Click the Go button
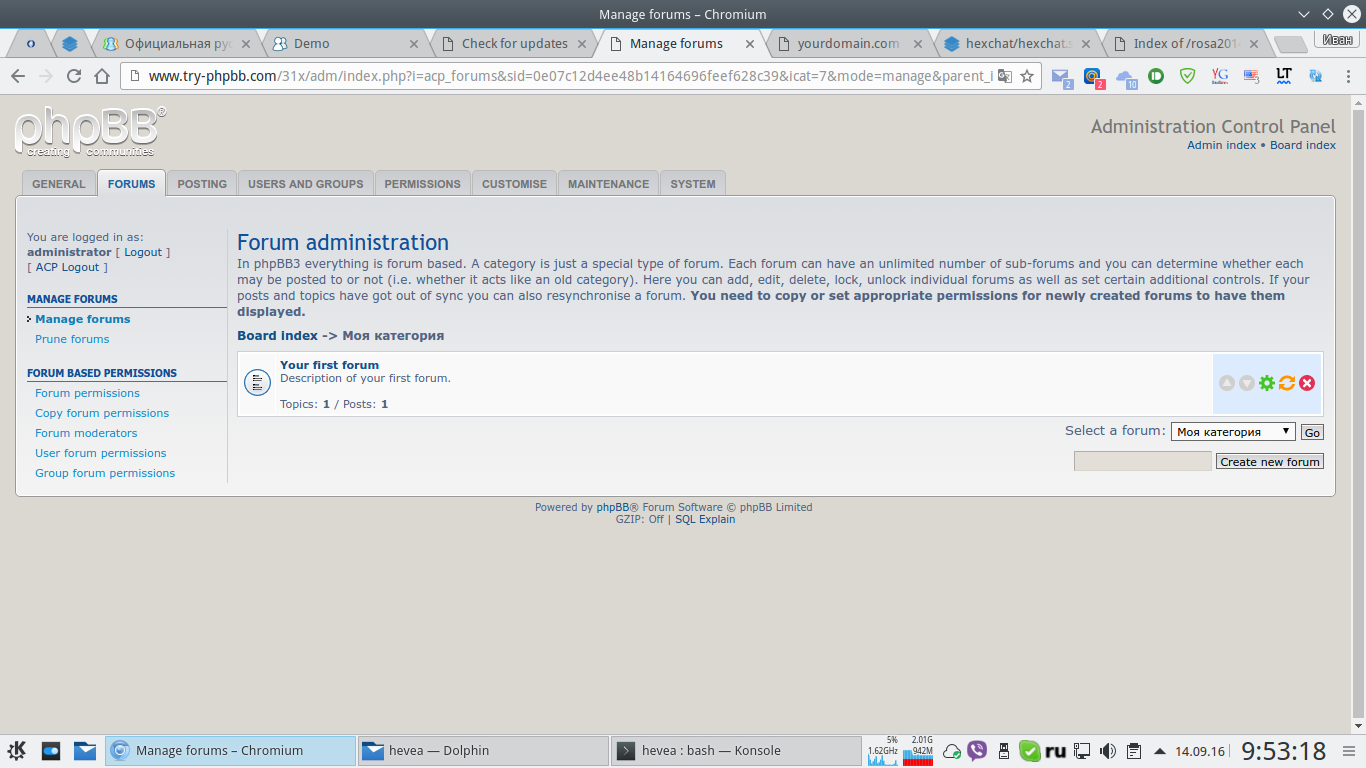This screenshot has width=1366, height=768. [x=1312, y=432]
